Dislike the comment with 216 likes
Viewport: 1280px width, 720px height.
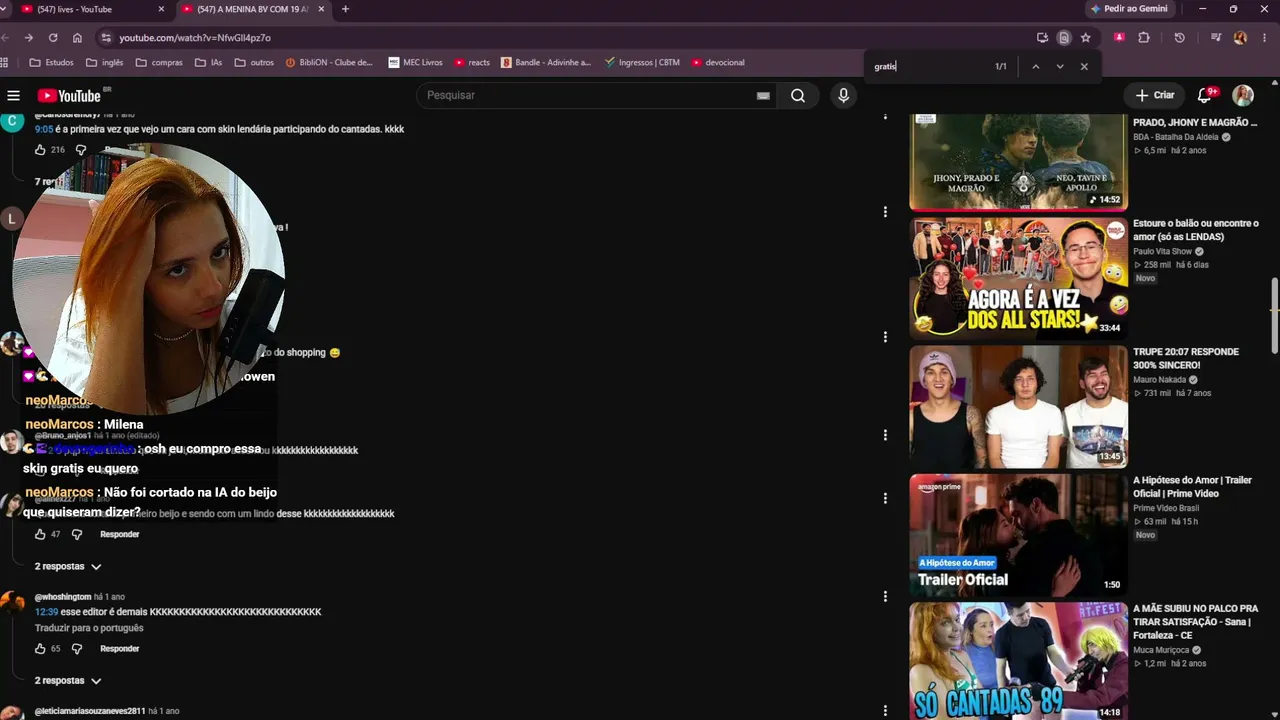81,150
